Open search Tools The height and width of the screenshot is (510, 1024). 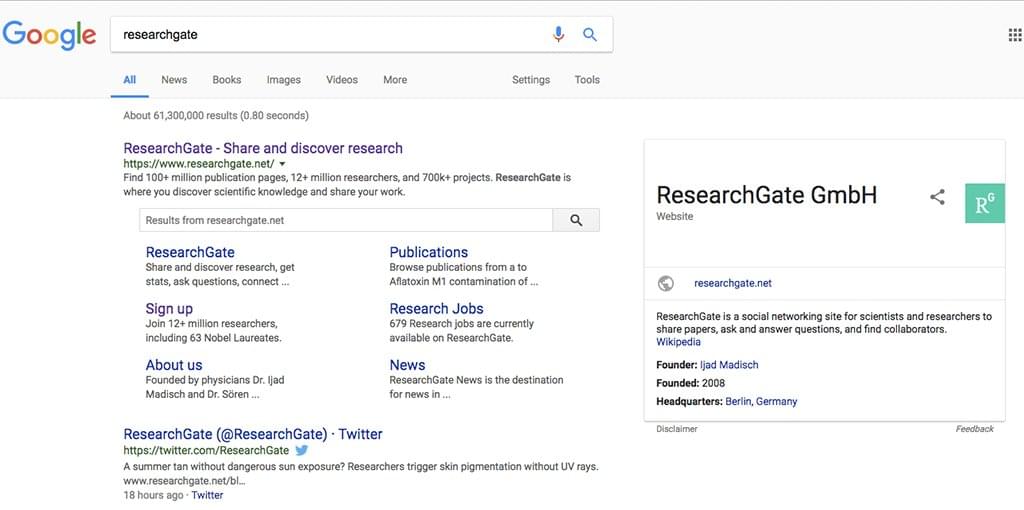point(586,80)
